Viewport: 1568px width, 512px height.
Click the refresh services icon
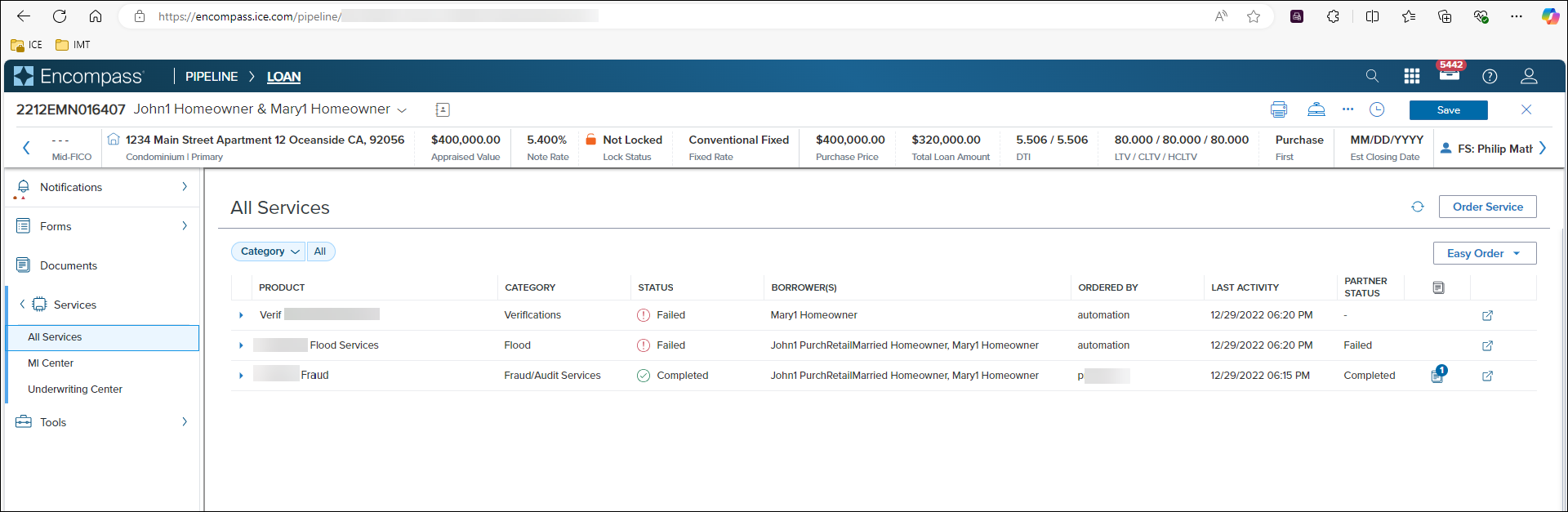pos(1418,207)
